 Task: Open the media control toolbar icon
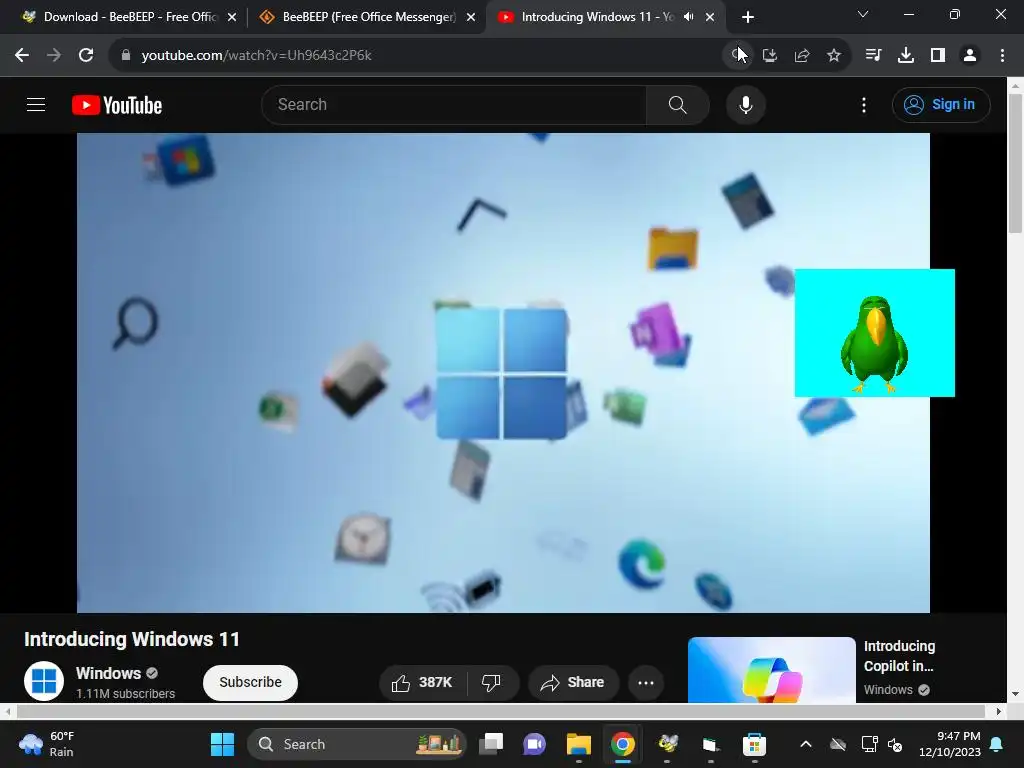pos(873,56)
